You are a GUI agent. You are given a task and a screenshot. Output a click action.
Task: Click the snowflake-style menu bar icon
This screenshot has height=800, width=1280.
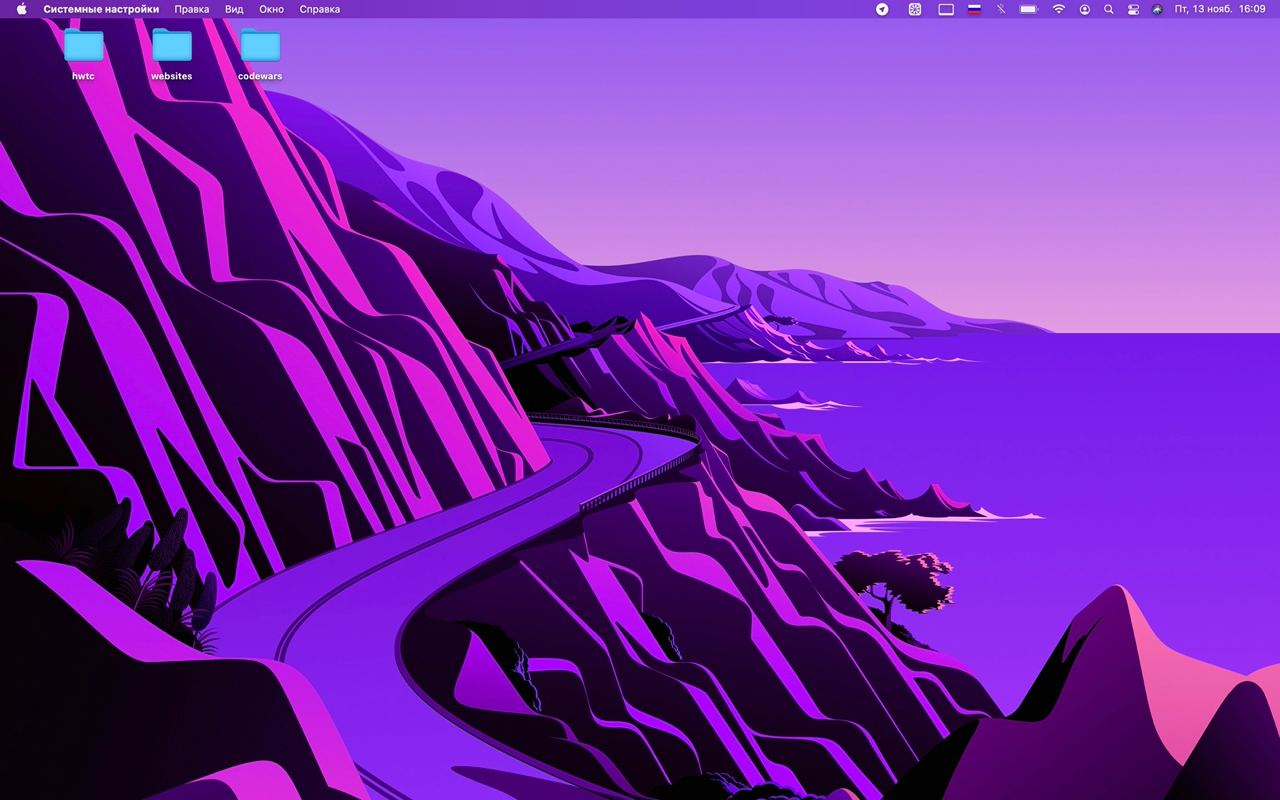[914, 9]
